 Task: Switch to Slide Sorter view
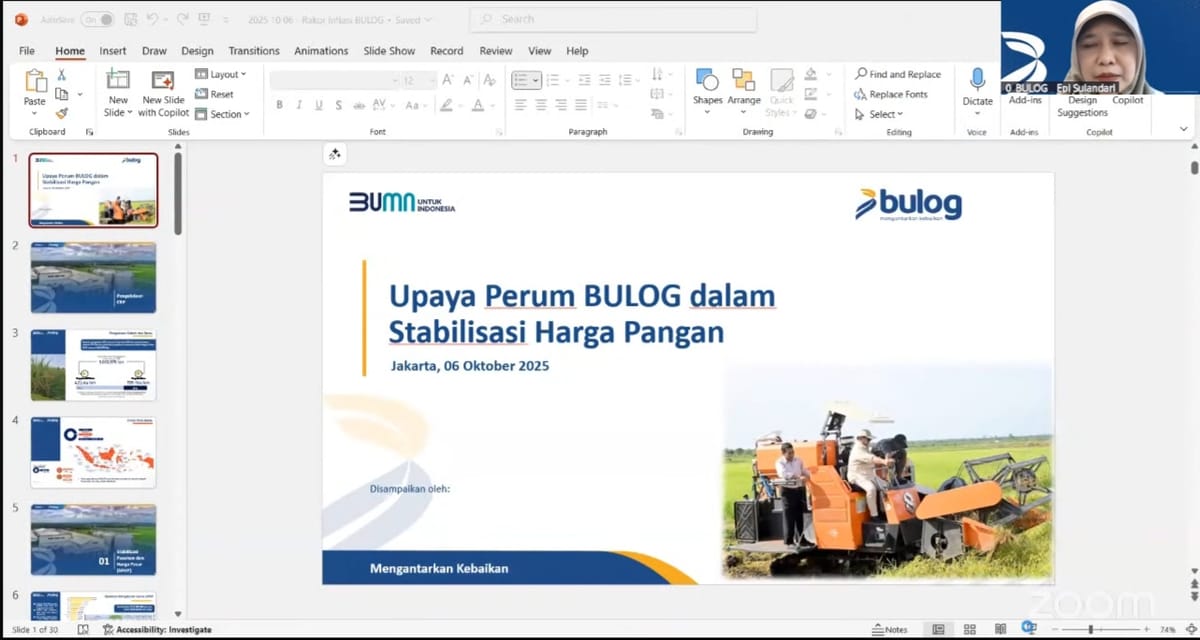(968, 629)
